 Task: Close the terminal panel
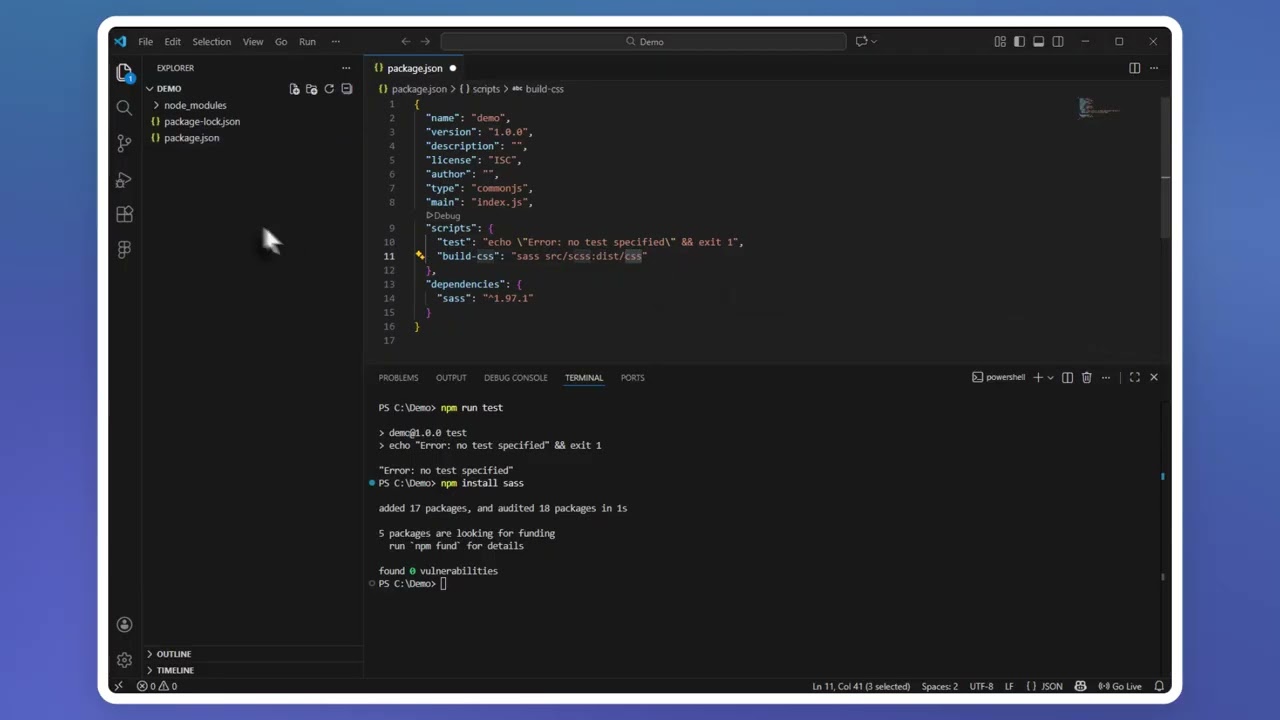coord(1153,377)
